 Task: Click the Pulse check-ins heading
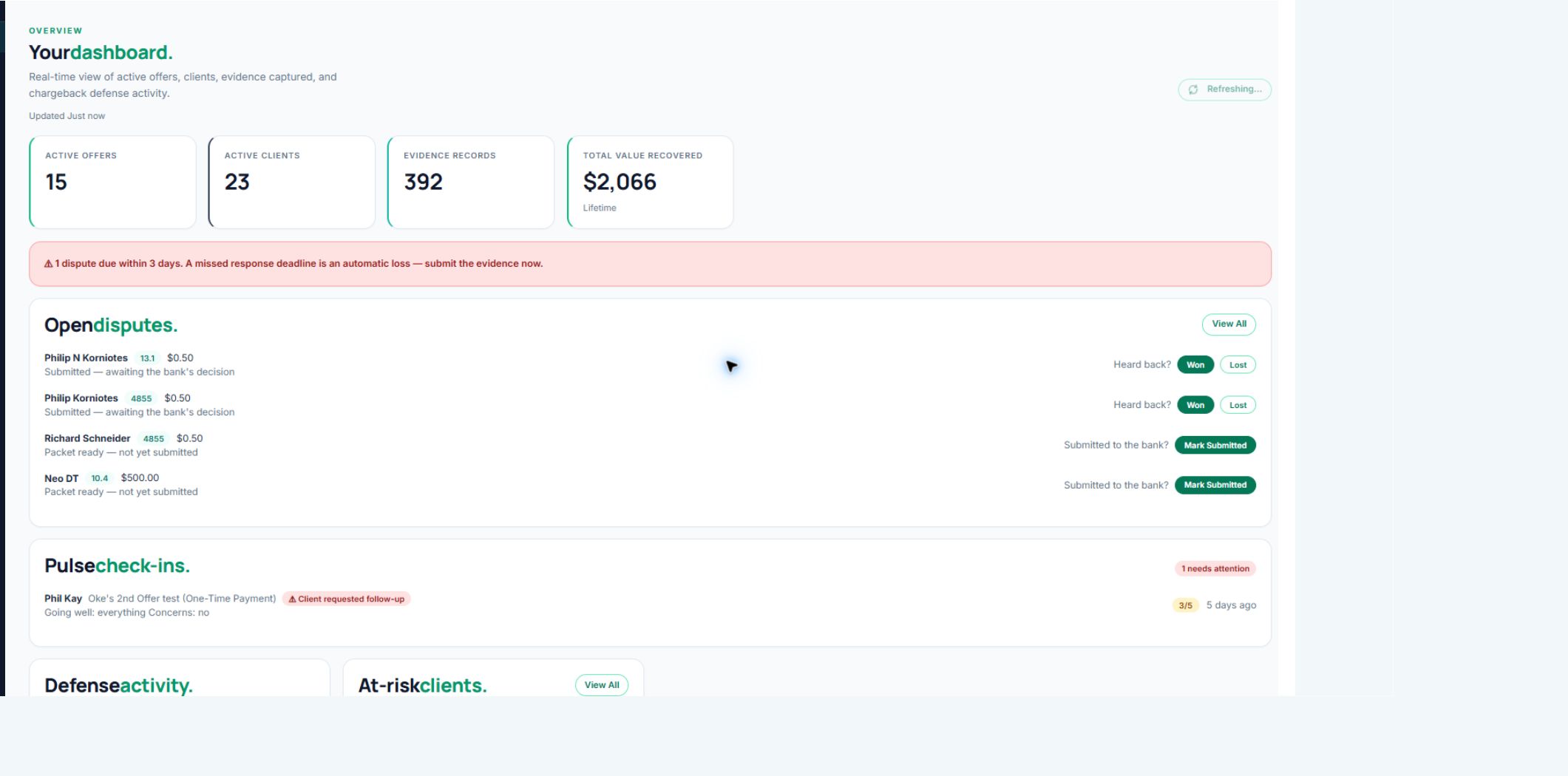click(117, 565)
